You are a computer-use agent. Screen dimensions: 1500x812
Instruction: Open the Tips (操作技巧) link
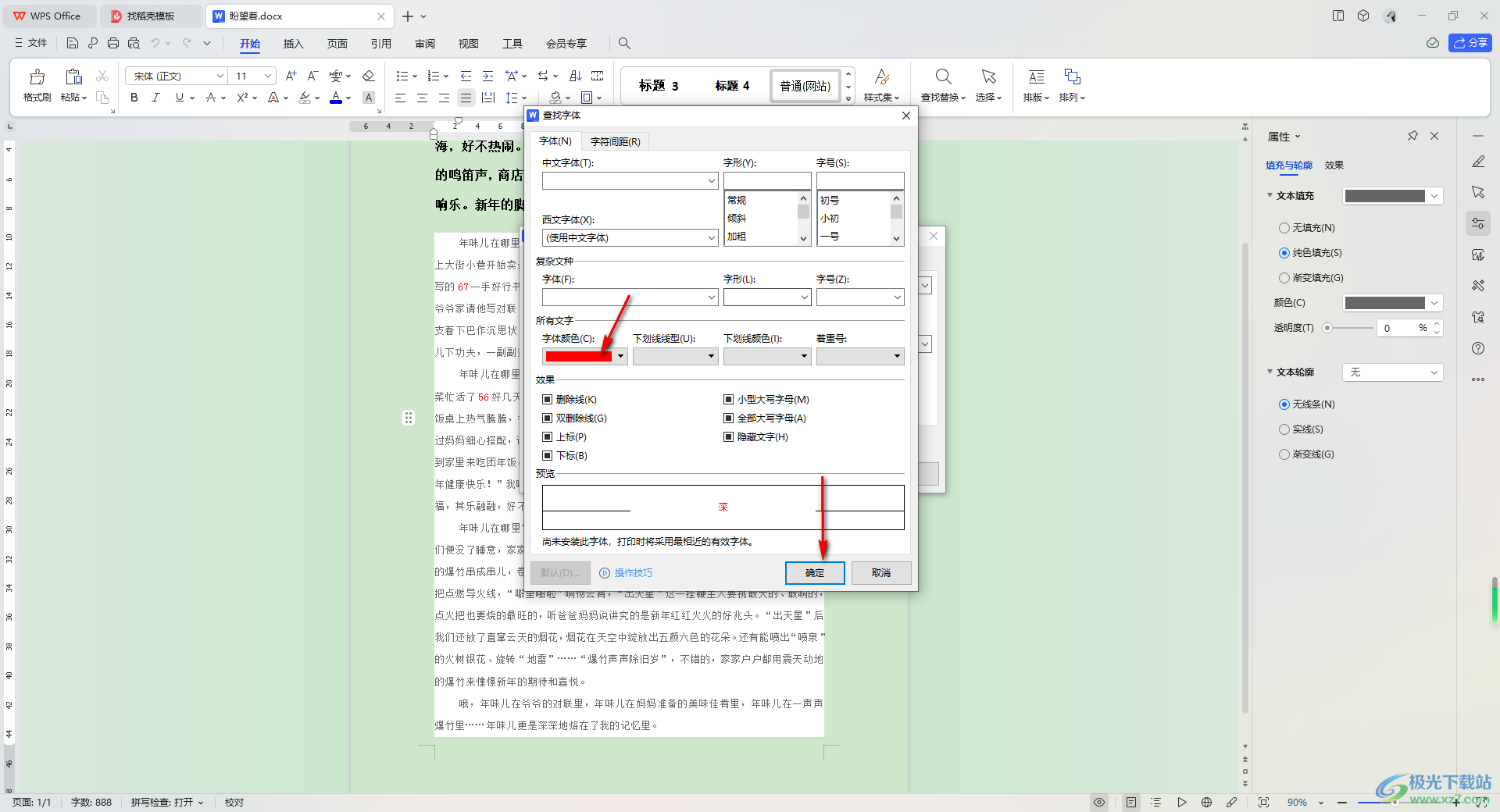633,573
